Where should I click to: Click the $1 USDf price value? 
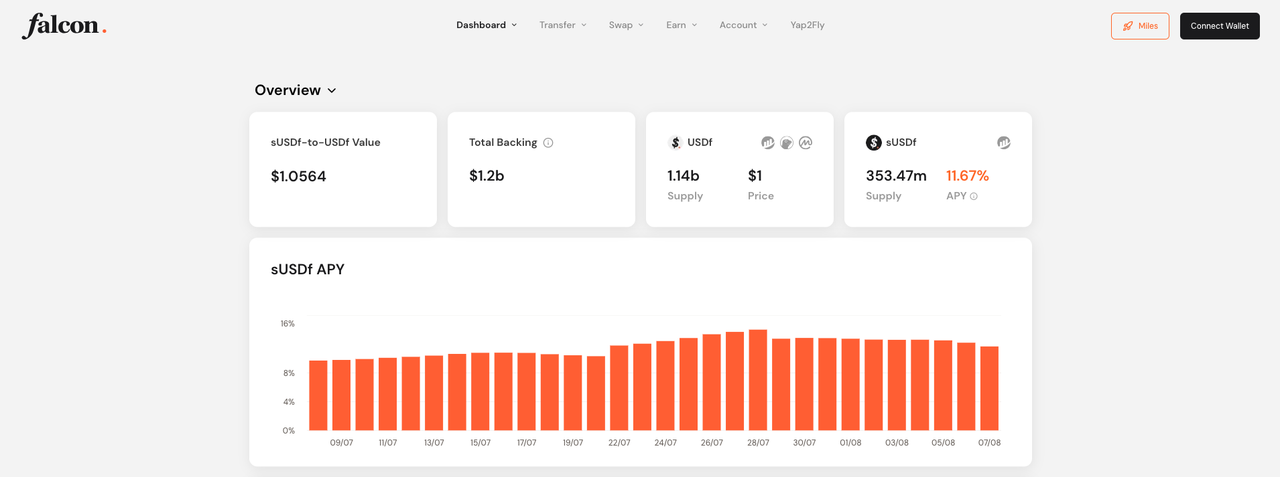pos(755,176)
